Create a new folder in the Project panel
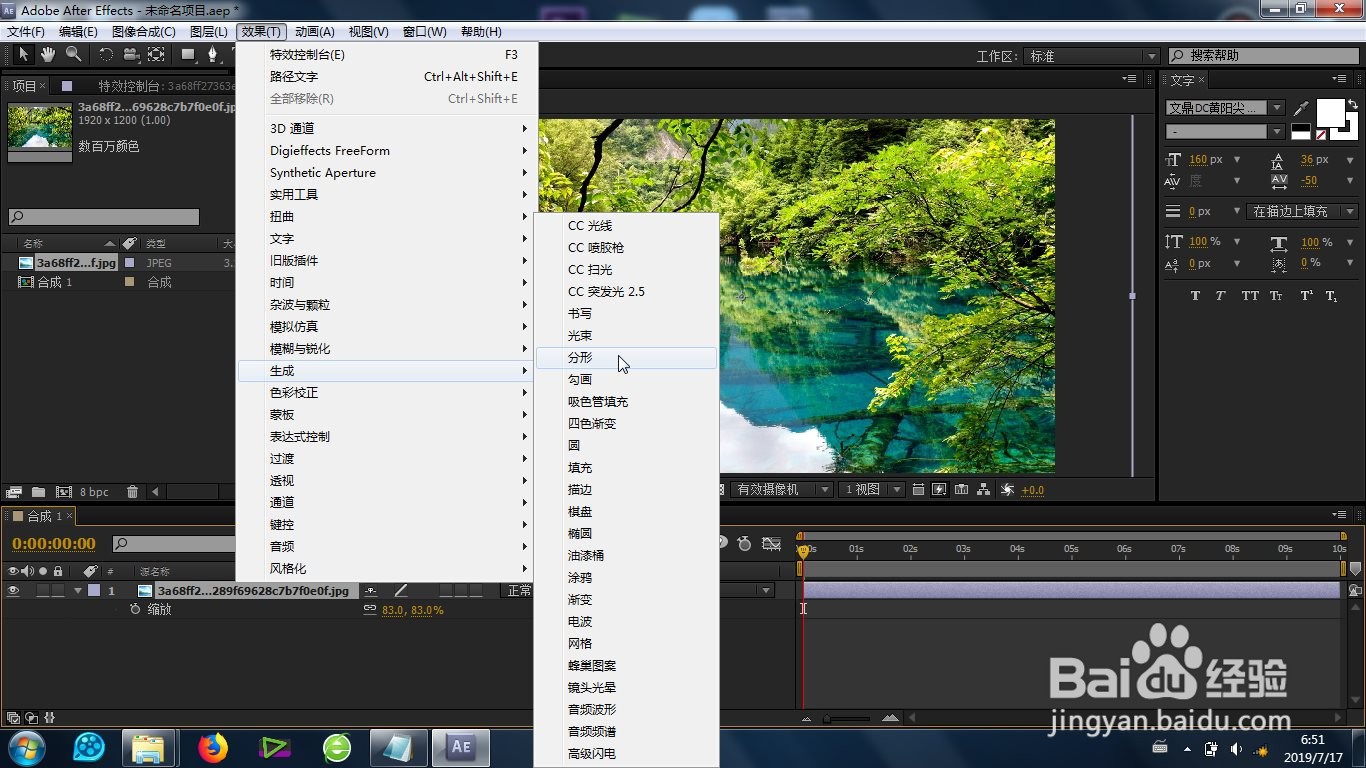The width and height of the screenshot is (1366, 768). (38, 492)
